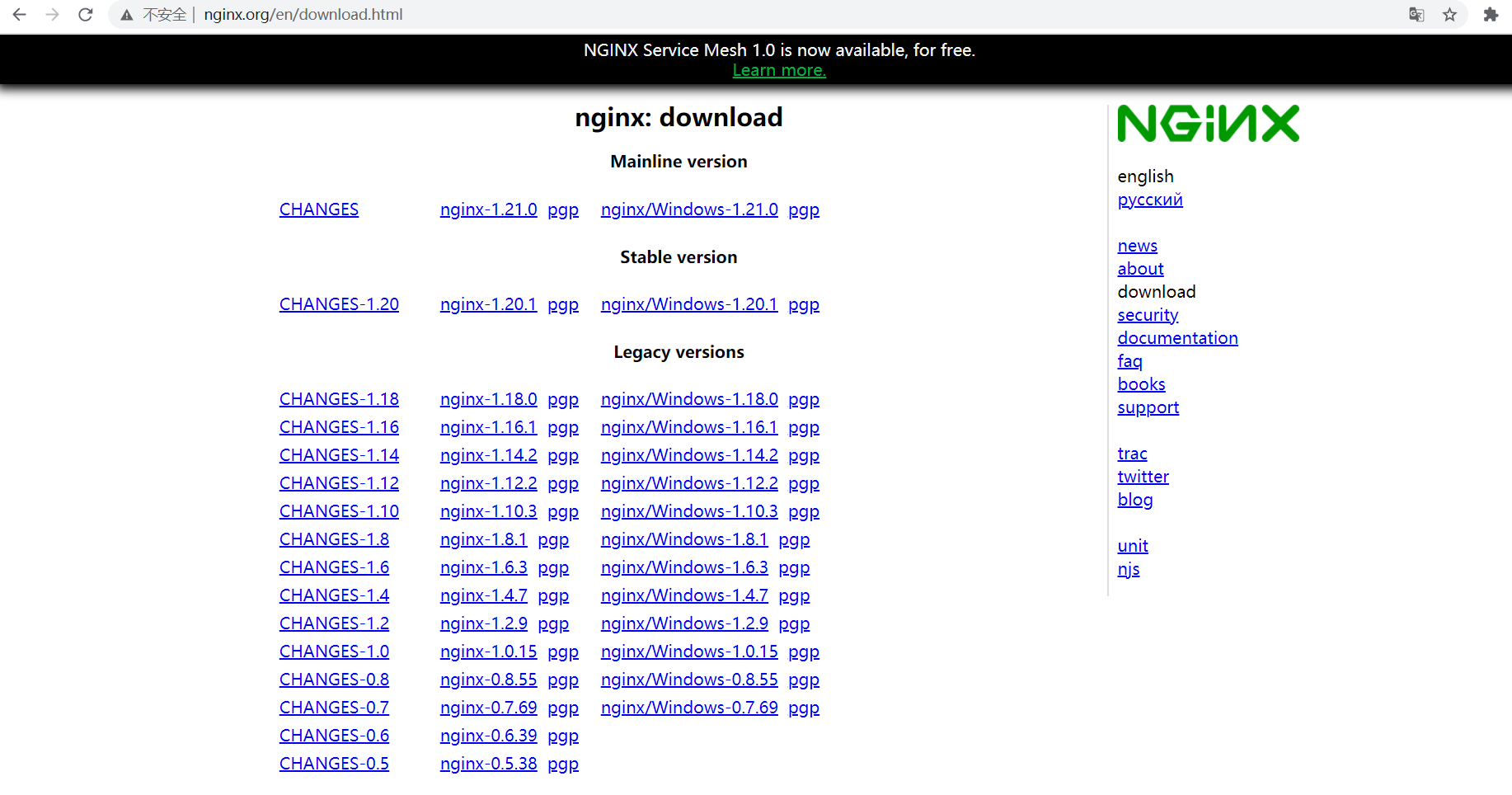Download nginx/Windows-1.6.3

coord(684,567)
